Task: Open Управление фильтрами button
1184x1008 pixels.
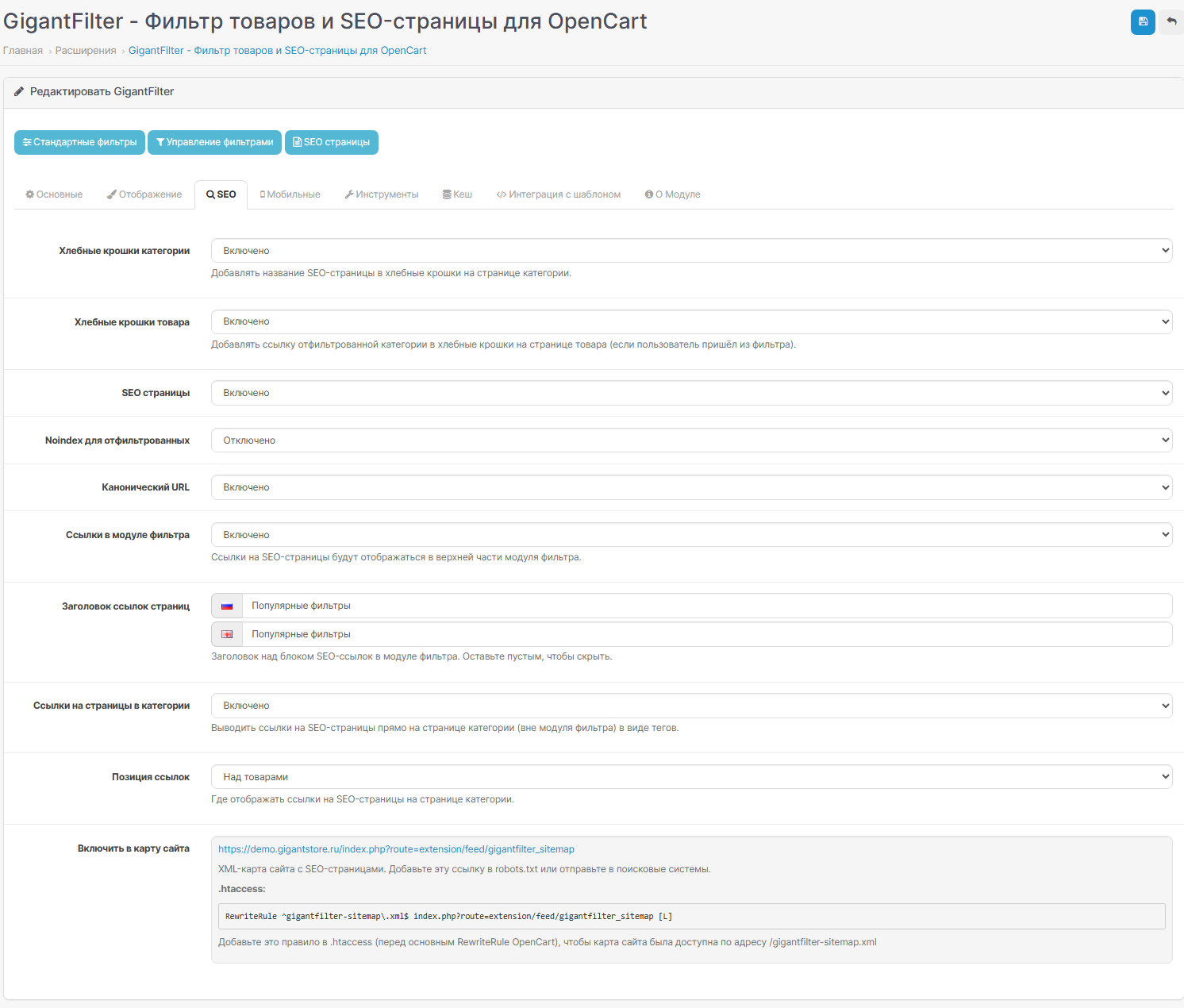Action: [215, 142]
